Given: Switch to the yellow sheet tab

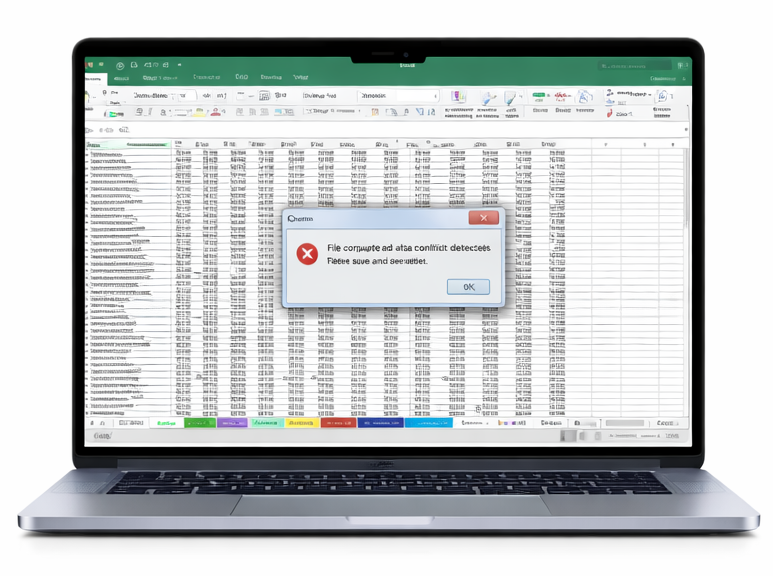Looking at the screenshot, I should (x=300, y=423).
